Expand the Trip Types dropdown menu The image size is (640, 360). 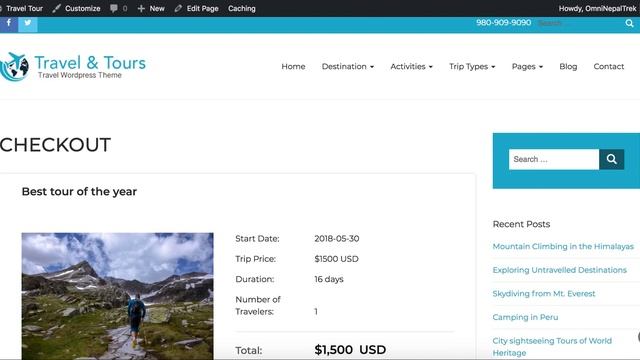click(x=472, y=67)
